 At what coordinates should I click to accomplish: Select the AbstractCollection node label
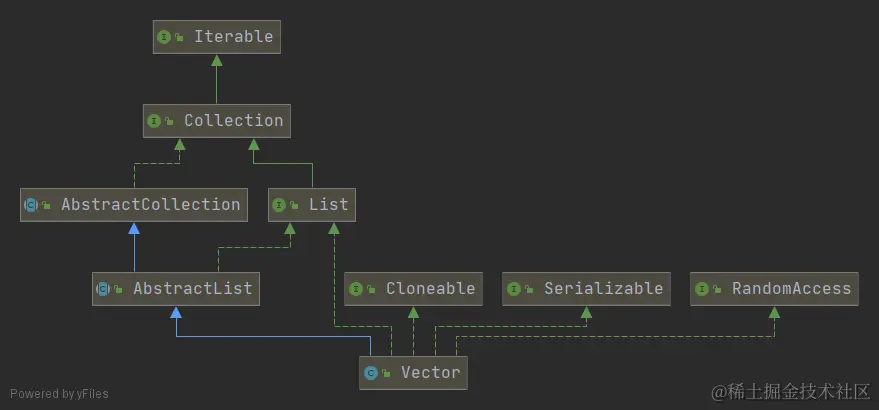click(150, 205)
